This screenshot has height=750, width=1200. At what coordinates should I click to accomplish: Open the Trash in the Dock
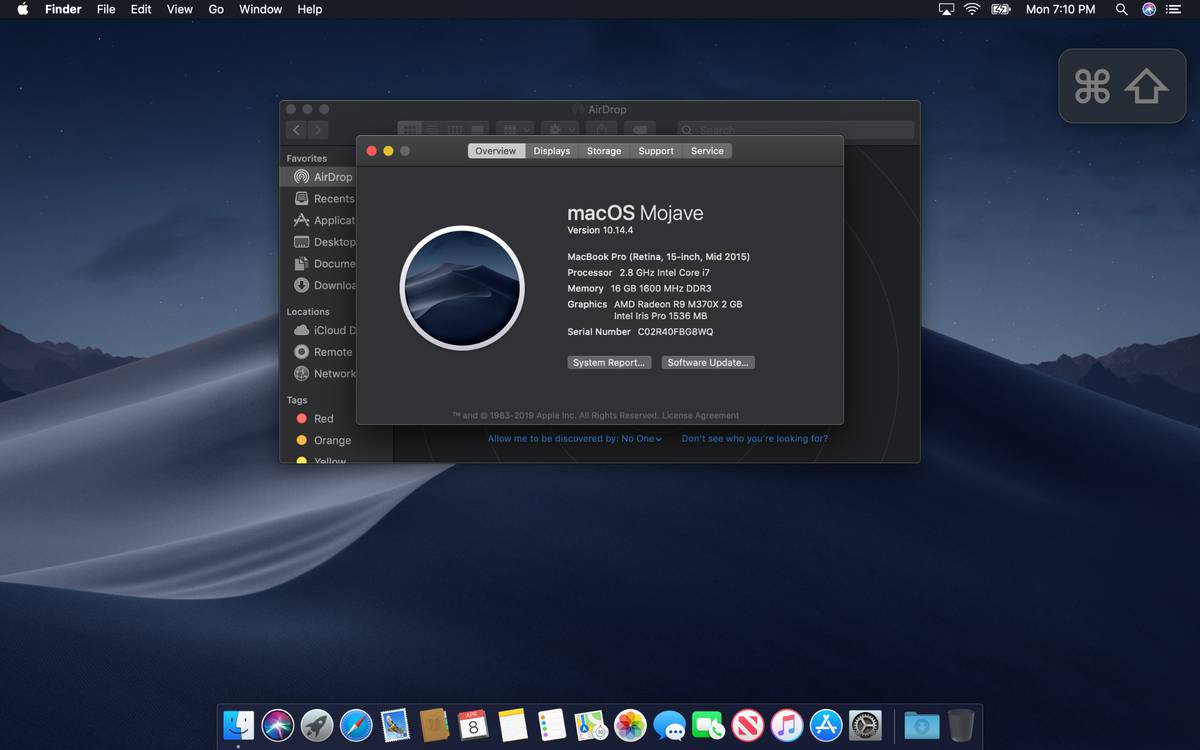click(961, 725)
